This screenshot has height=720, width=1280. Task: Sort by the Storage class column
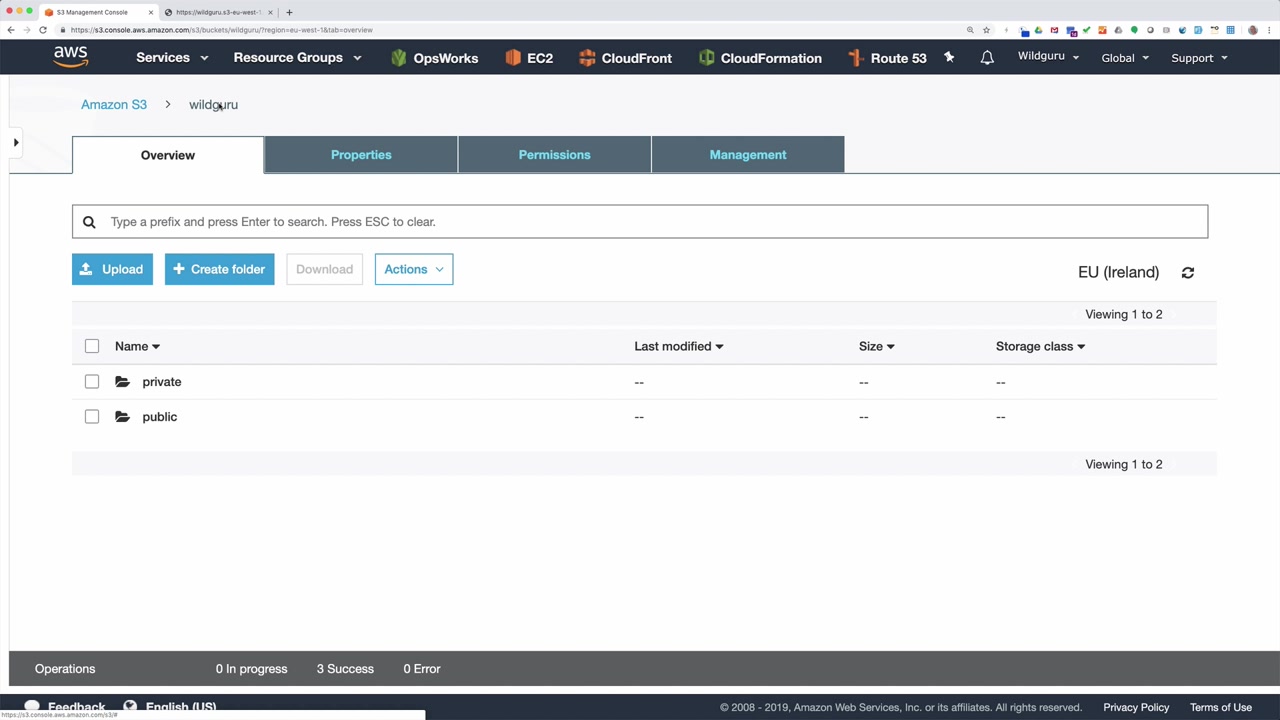pyautogui.click(x=1040, y=346)
